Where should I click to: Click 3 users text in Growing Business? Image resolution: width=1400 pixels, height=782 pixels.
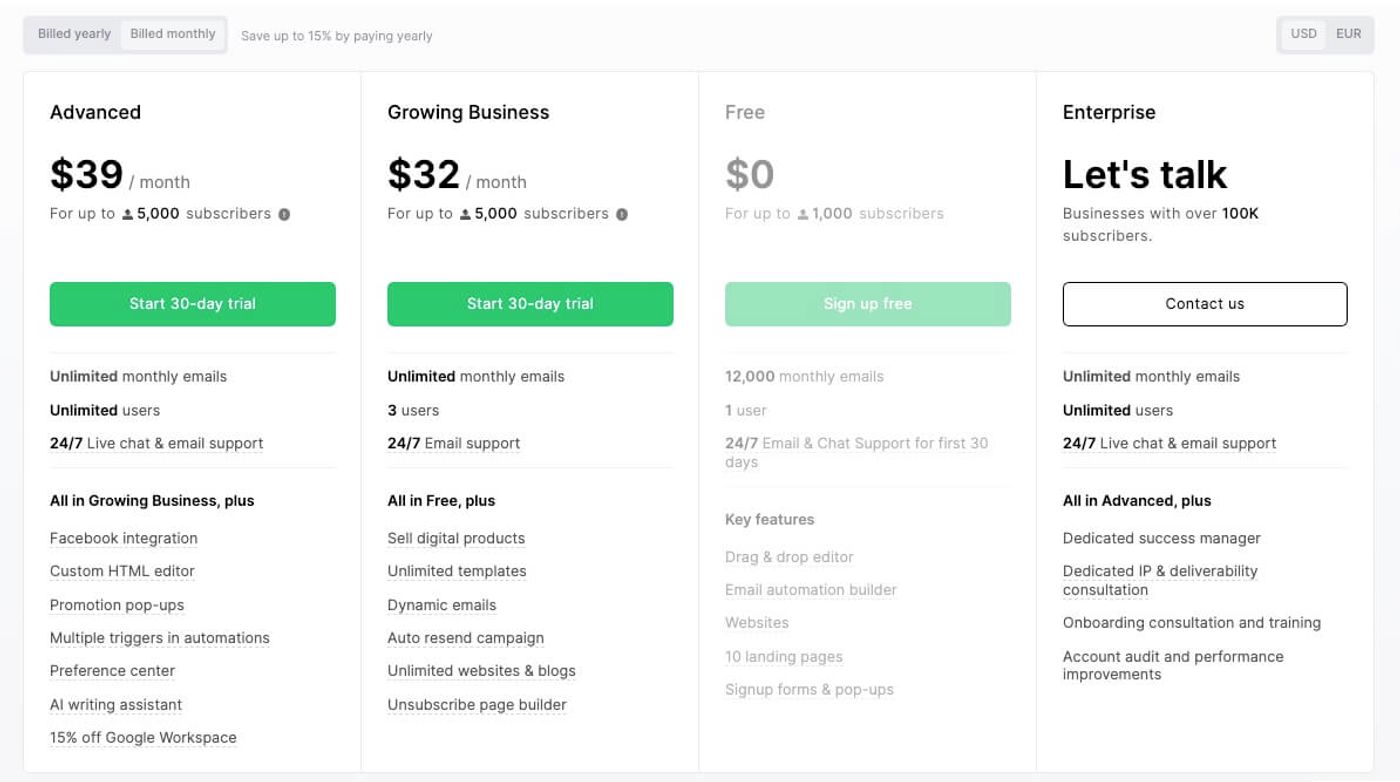(413, 410)
